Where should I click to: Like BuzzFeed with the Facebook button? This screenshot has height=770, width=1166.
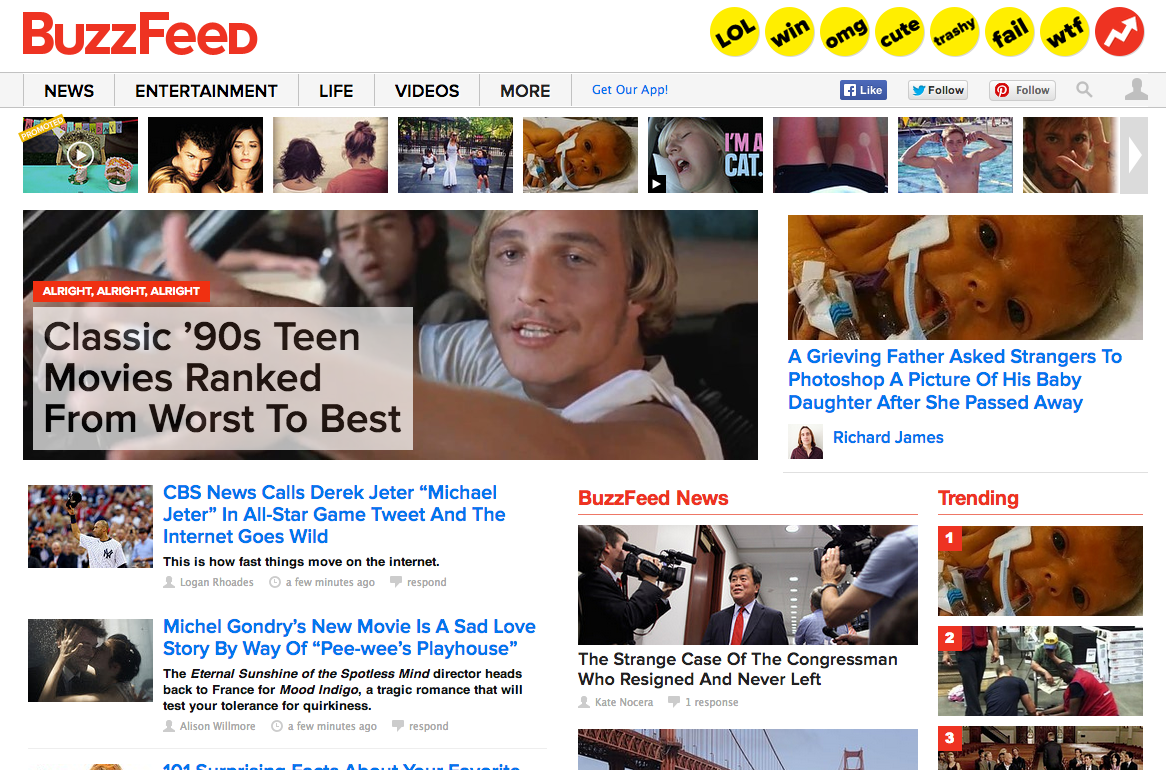click(863, 90)
